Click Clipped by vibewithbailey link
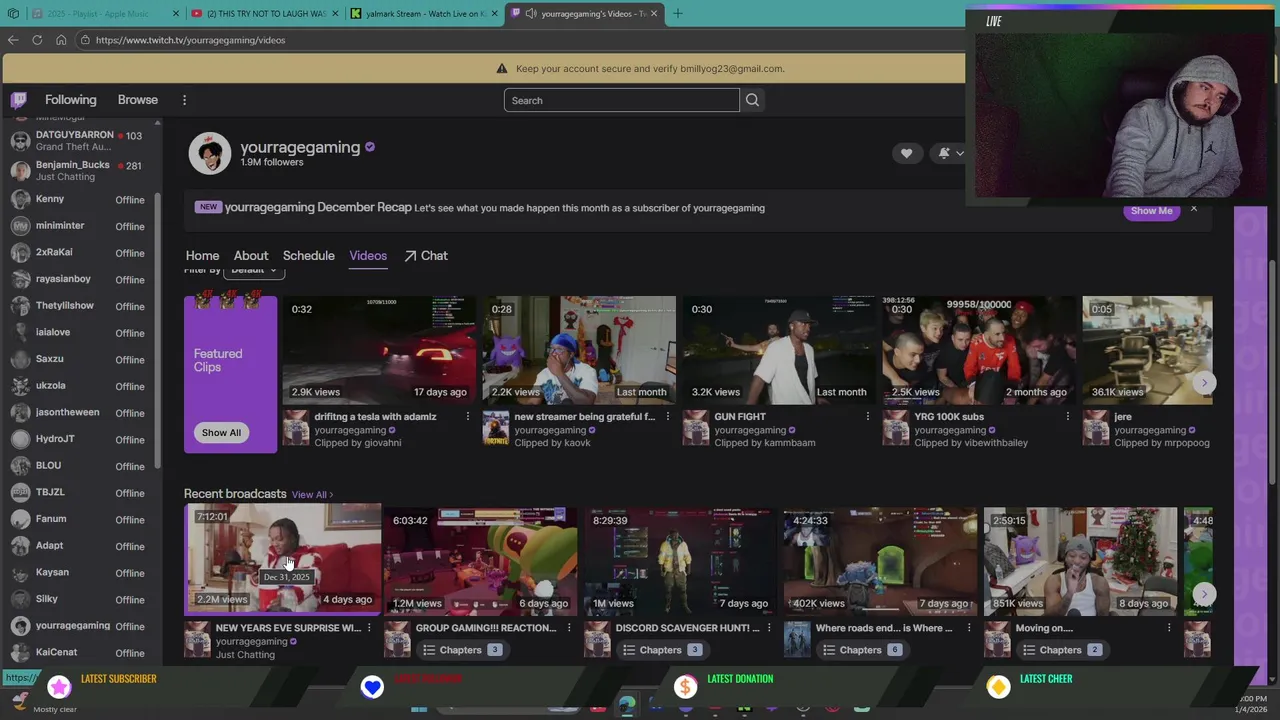 click(x=970, y=443)
